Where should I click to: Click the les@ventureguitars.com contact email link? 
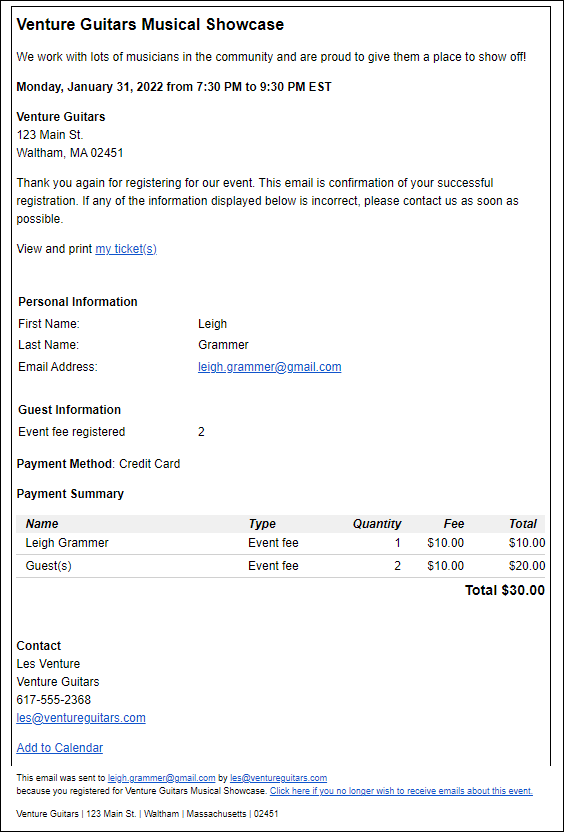[81, 718]
